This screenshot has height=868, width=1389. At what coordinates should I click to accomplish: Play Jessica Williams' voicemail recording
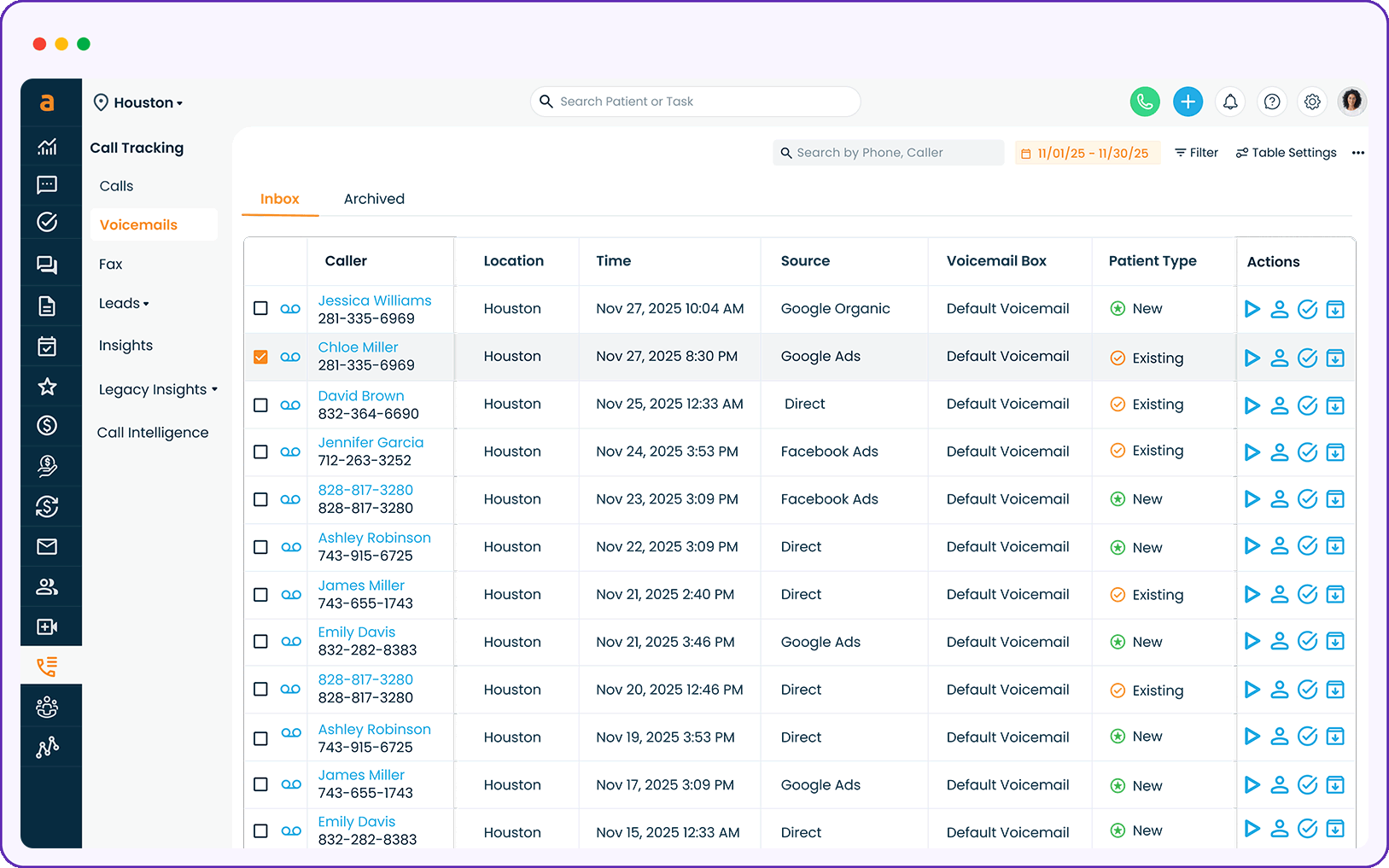click(1252, 309)
